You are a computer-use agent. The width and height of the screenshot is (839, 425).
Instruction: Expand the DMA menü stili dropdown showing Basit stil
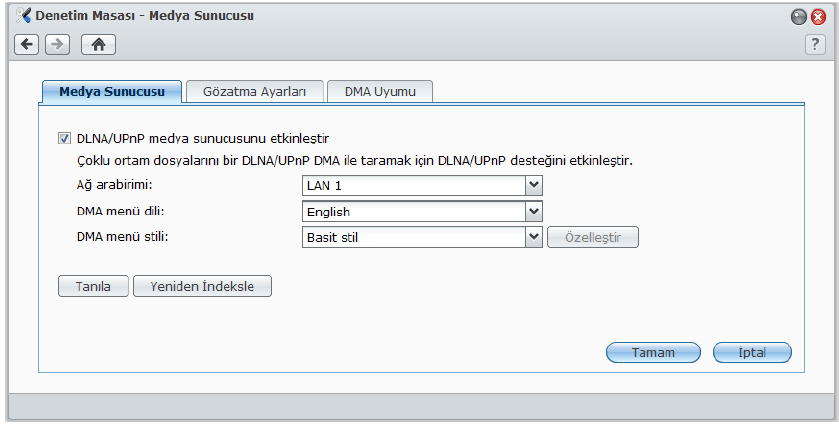pyautogui.click(x=534, y=237)
